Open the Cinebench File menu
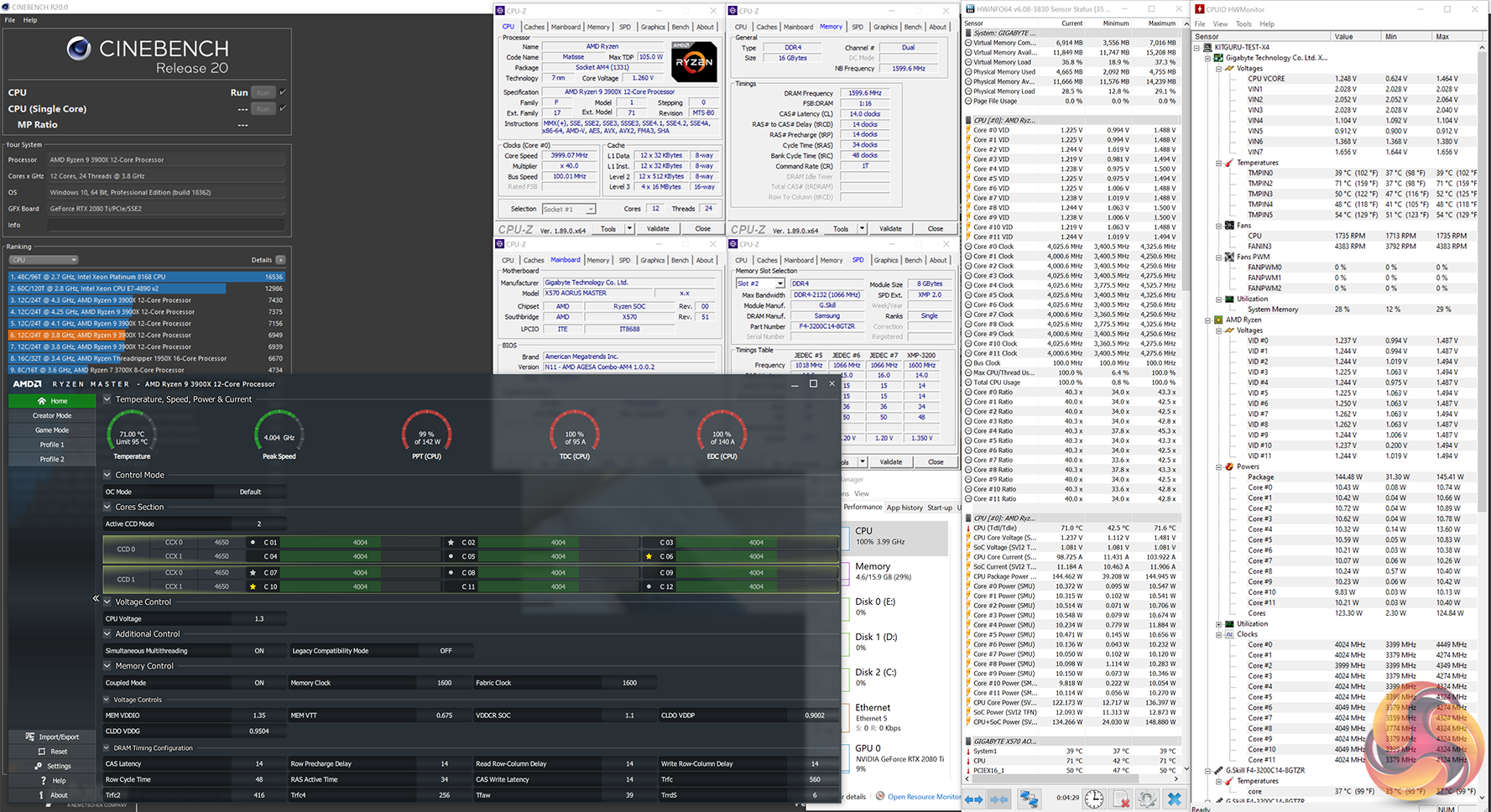Viewport: 1491px width, 812px height. click(10, 20)
